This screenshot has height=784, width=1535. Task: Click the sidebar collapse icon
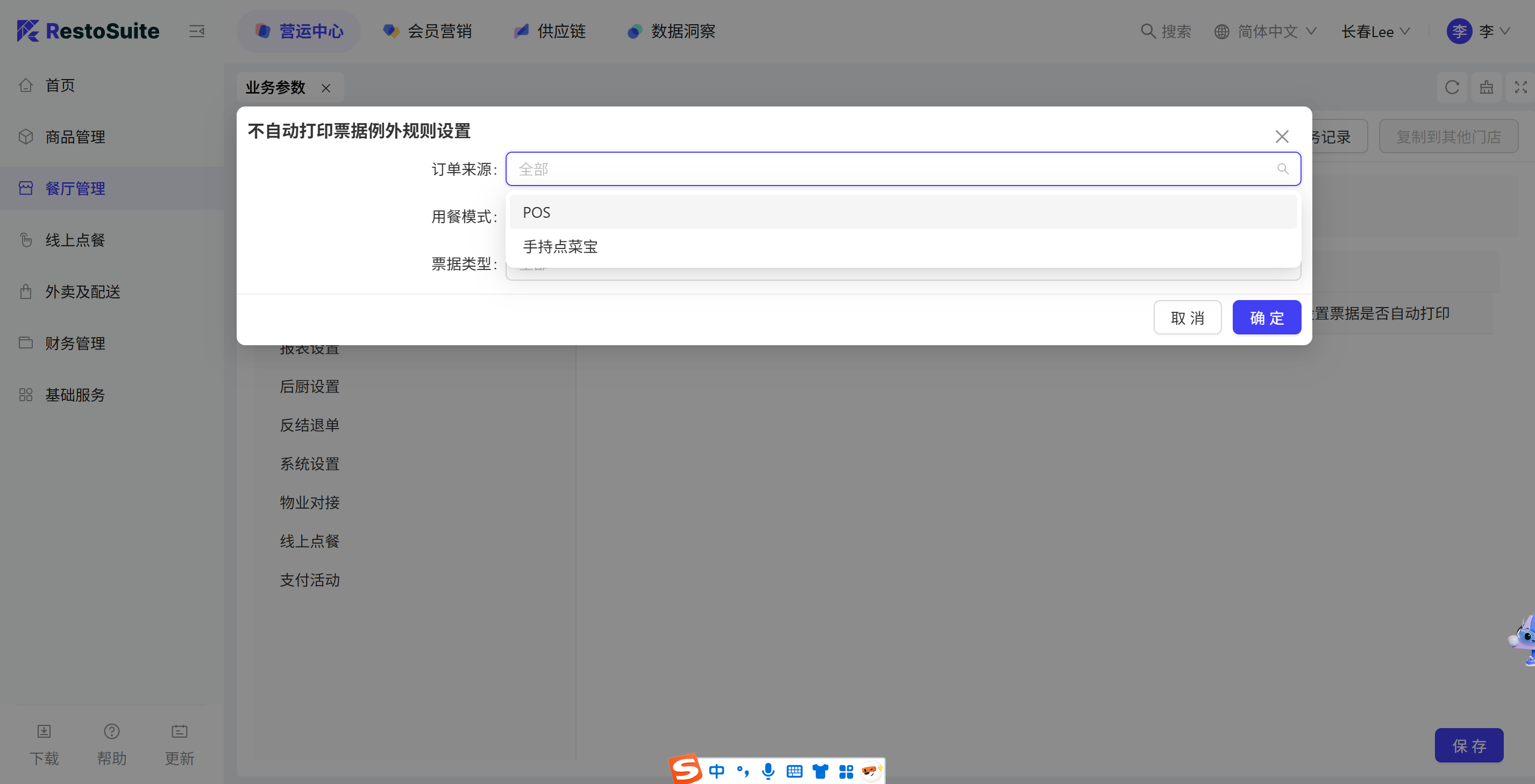(x=197, y=31)
